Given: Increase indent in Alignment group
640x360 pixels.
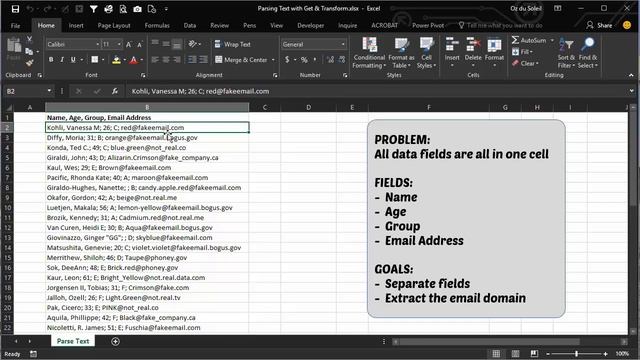Looking at the screenshot, I should point(203,60).
